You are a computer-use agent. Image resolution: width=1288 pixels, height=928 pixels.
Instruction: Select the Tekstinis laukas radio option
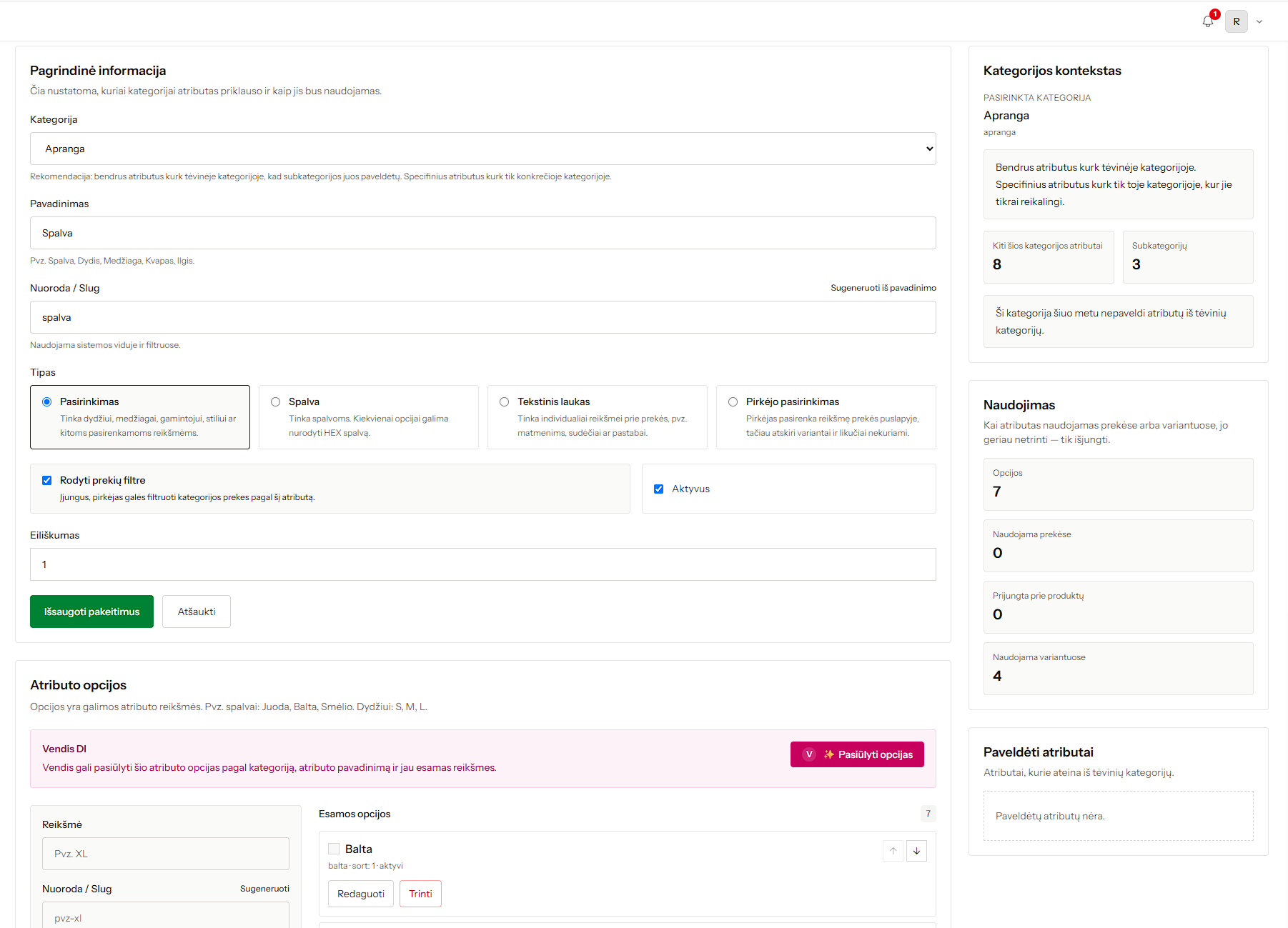[505, 401]
